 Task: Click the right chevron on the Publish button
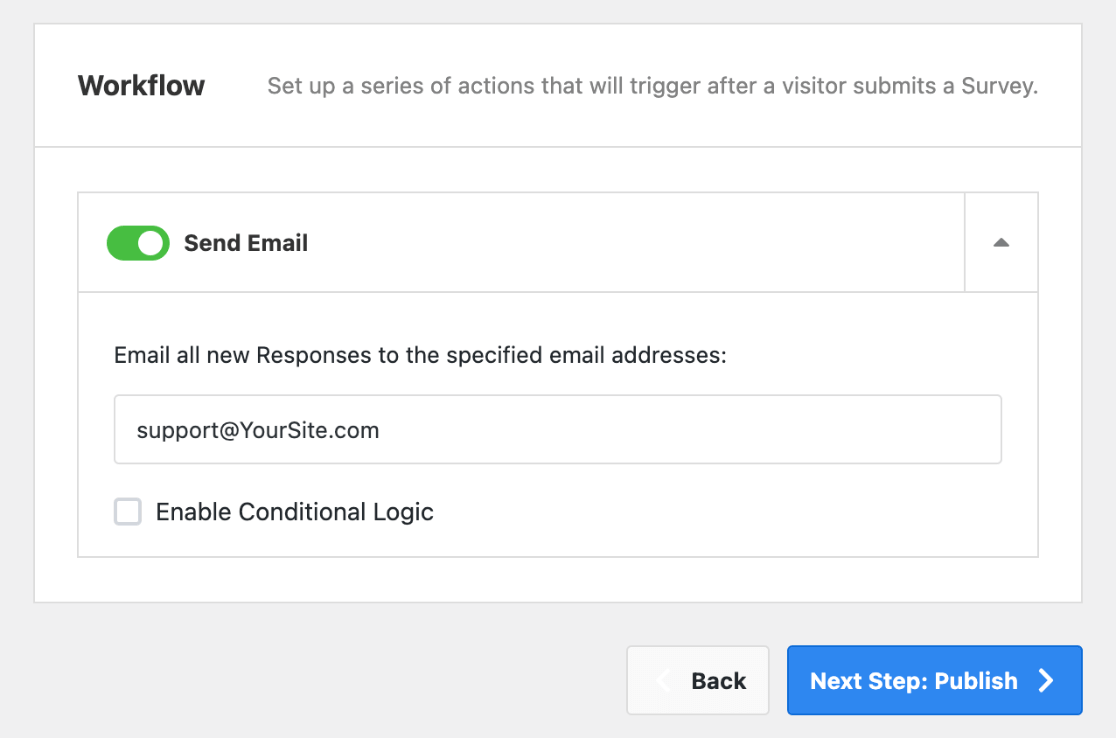[1046, 681]
